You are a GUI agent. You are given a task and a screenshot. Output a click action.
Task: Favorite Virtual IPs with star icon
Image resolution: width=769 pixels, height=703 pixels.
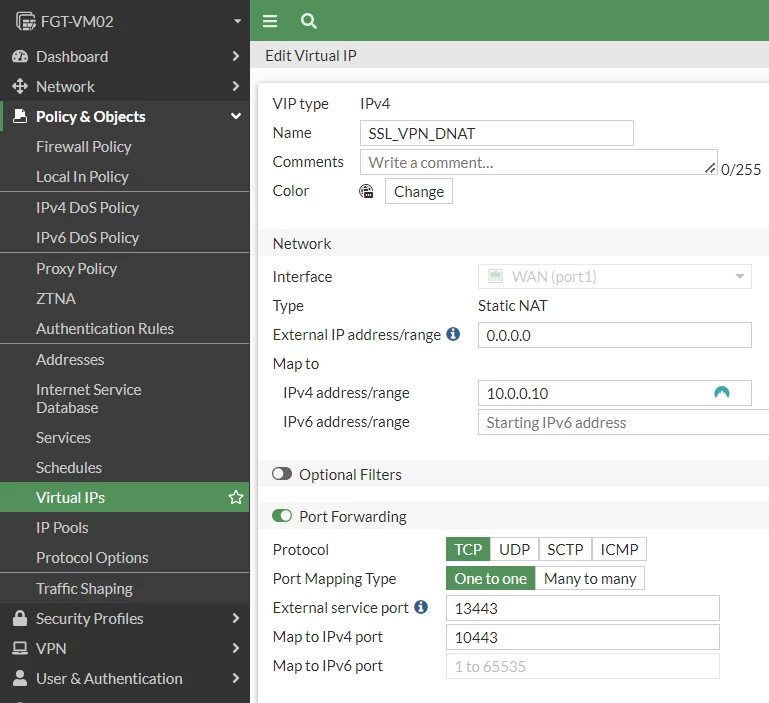[236, 497]
